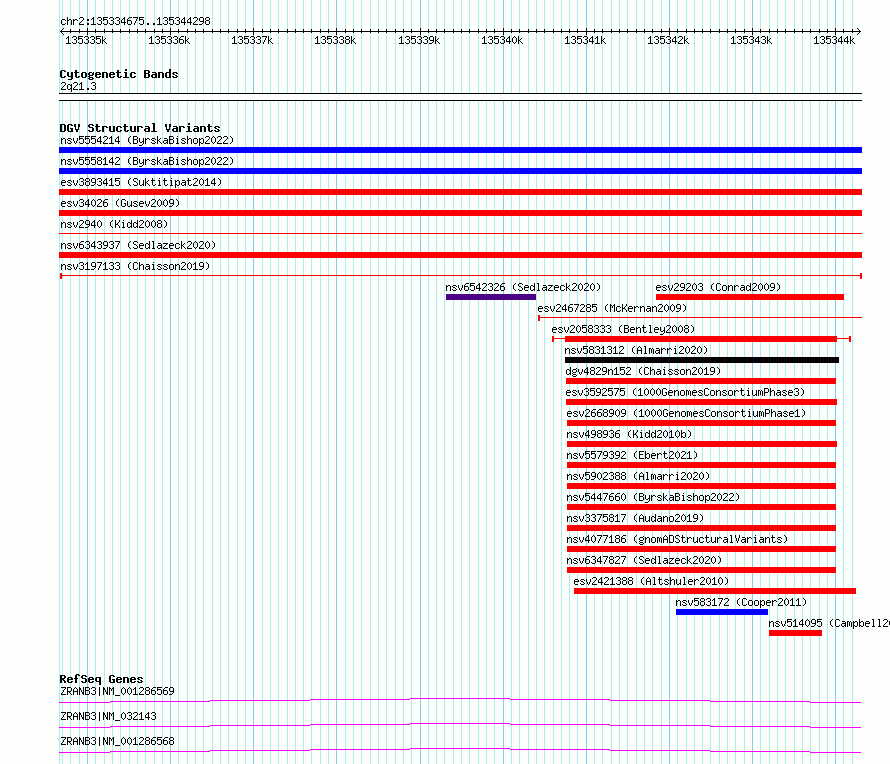Open esv2668909 (1000GenomesConsortiumPhase1) label
The image size is (890, 764).
click(686, 413)
